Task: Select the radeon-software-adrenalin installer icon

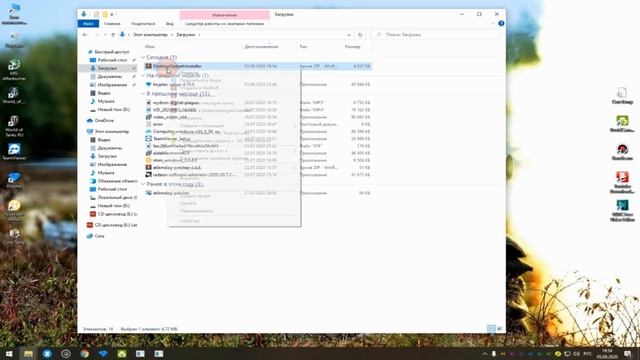Action: (x=149, y=174)
